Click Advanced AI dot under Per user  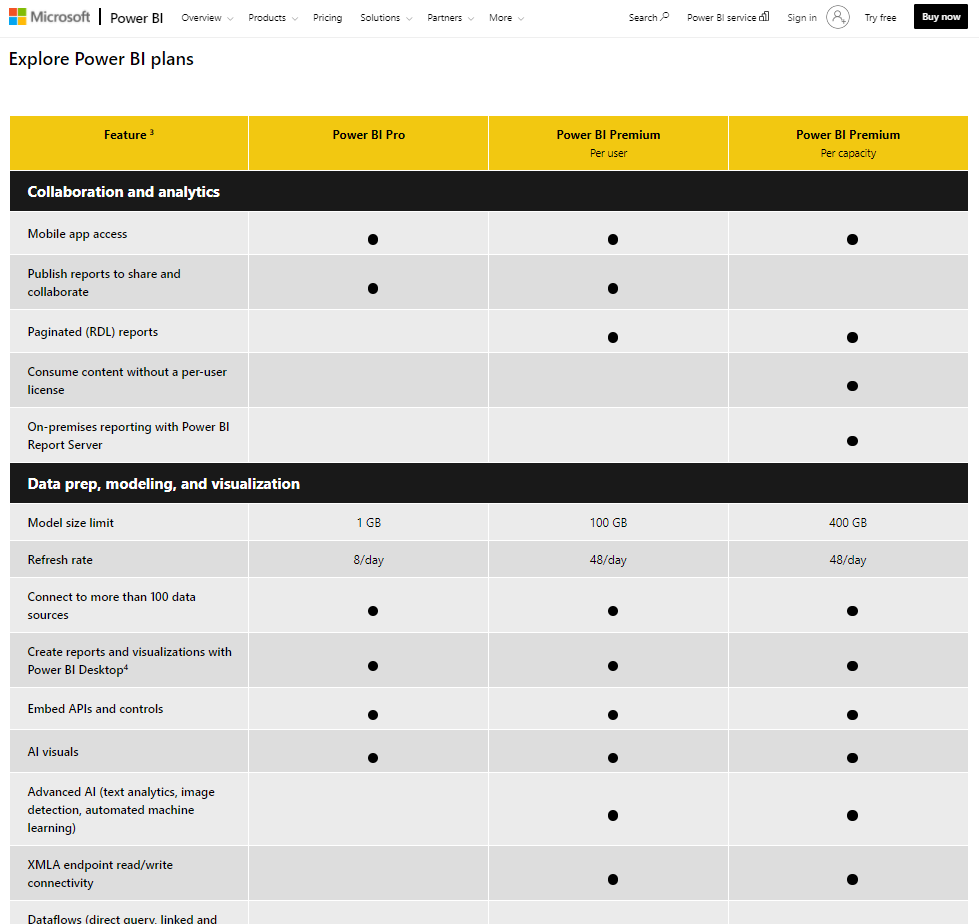612,815
